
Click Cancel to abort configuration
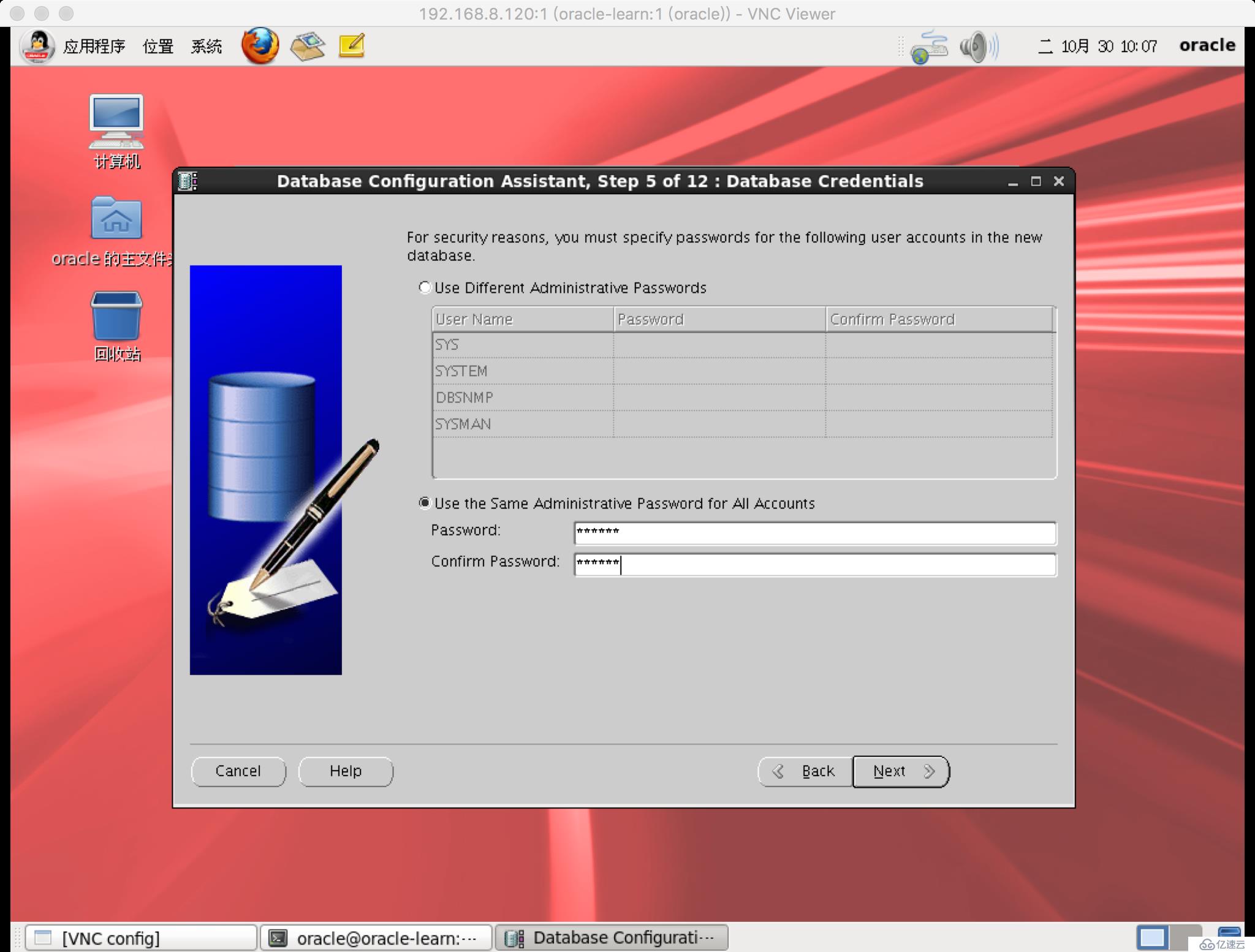click(x=239, y=770)
